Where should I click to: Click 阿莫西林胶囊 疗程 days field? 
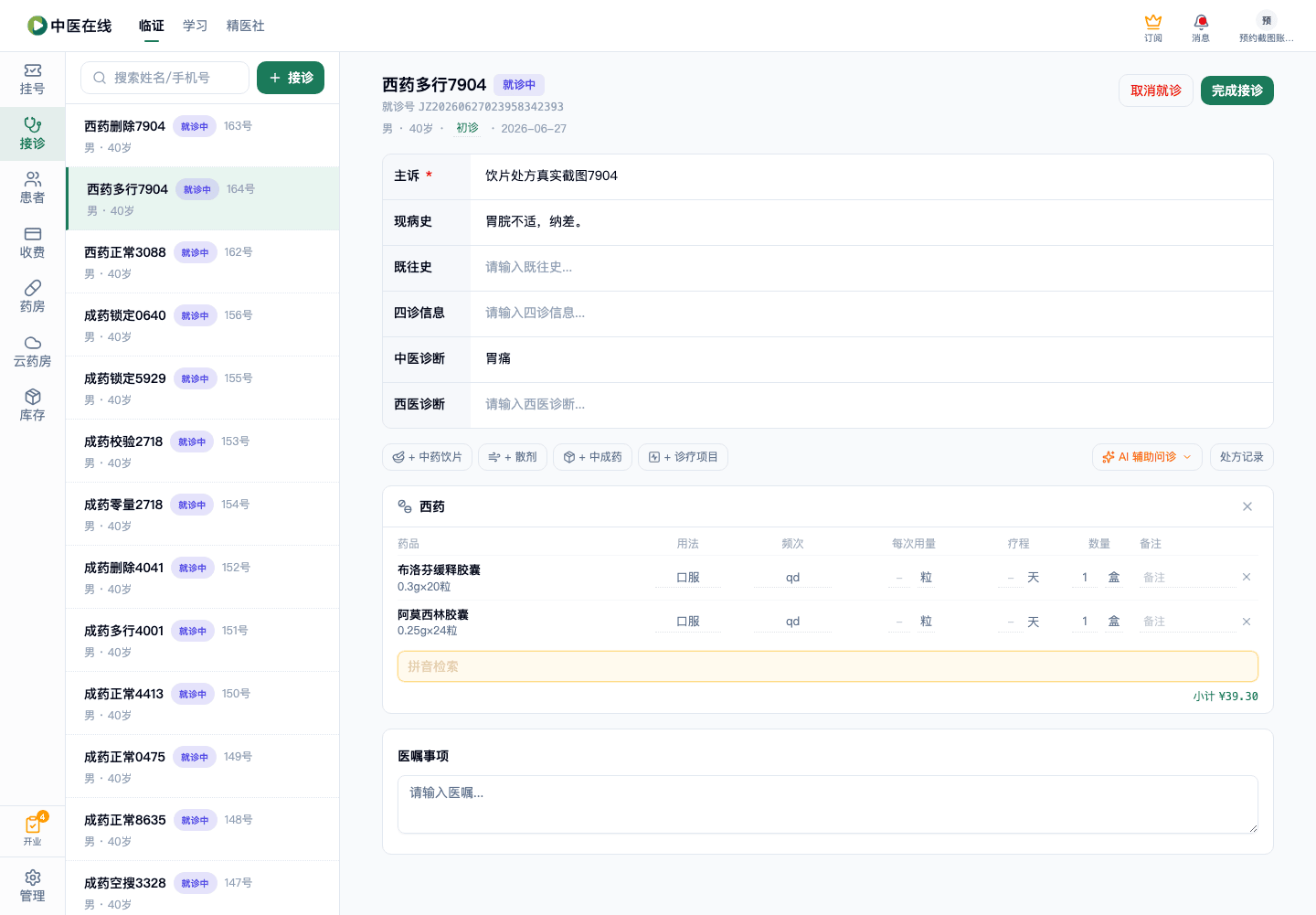tap(1011, 622)
